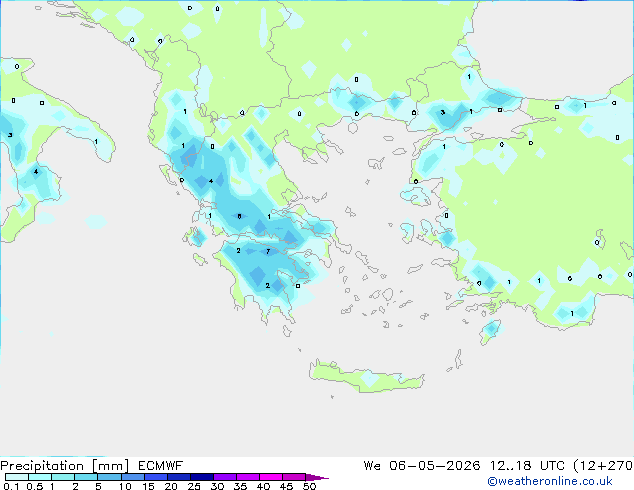Viewport: 634px width, 490px height.
Task: Click the legend label '45'
Action: tap(286, 486)
